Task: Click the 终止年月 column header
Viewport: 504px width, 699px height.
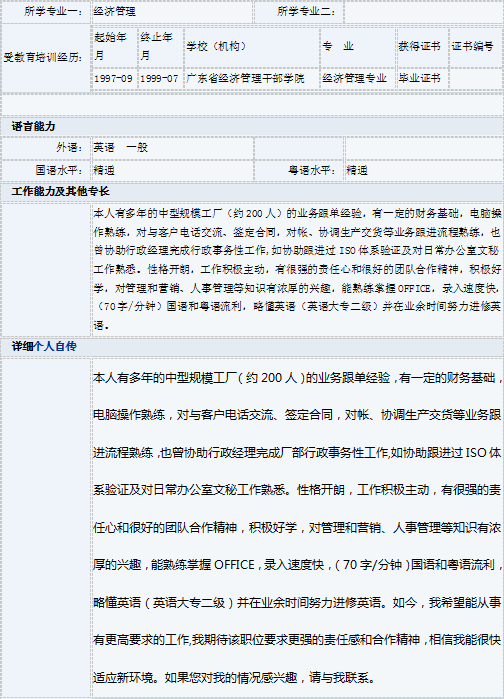Action: [x=156, y=46]
